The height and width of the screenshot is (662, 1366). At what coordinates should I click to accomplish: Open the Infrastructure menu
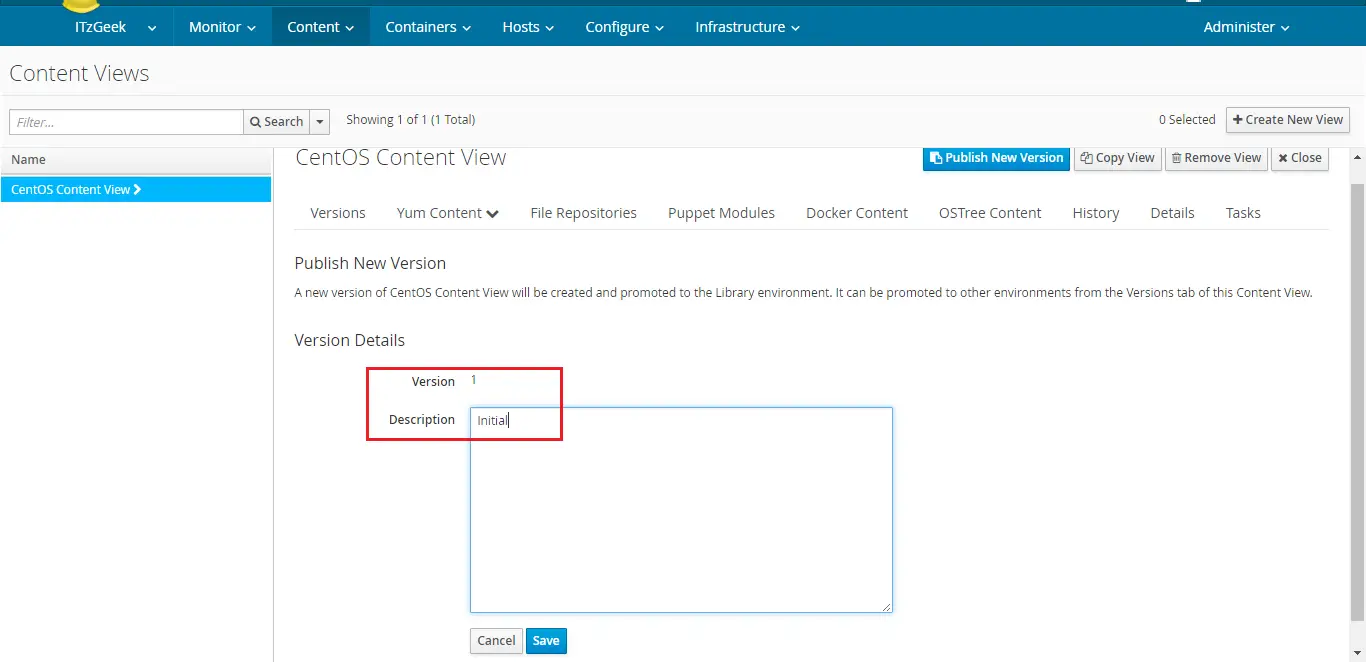click(x=747, y=27)
